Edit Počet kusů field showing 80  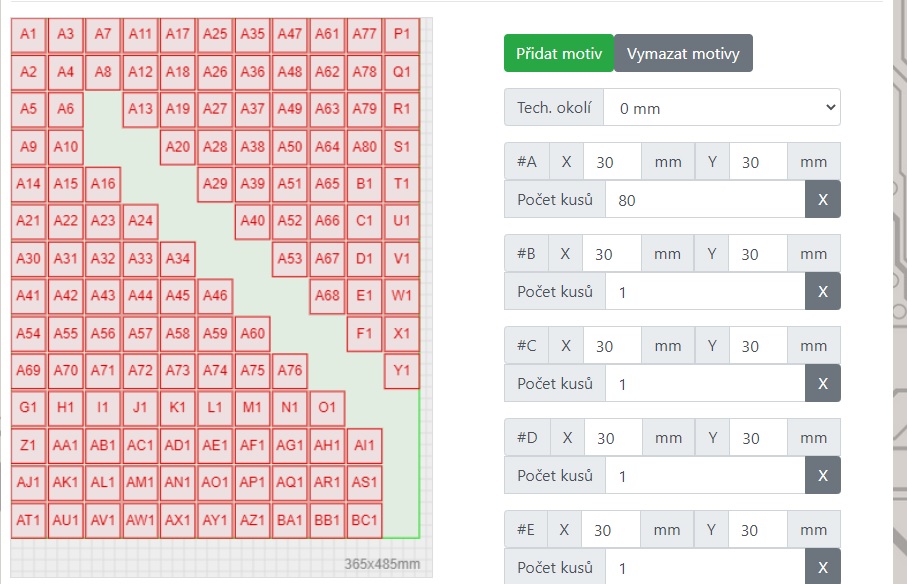pos(704,200)
